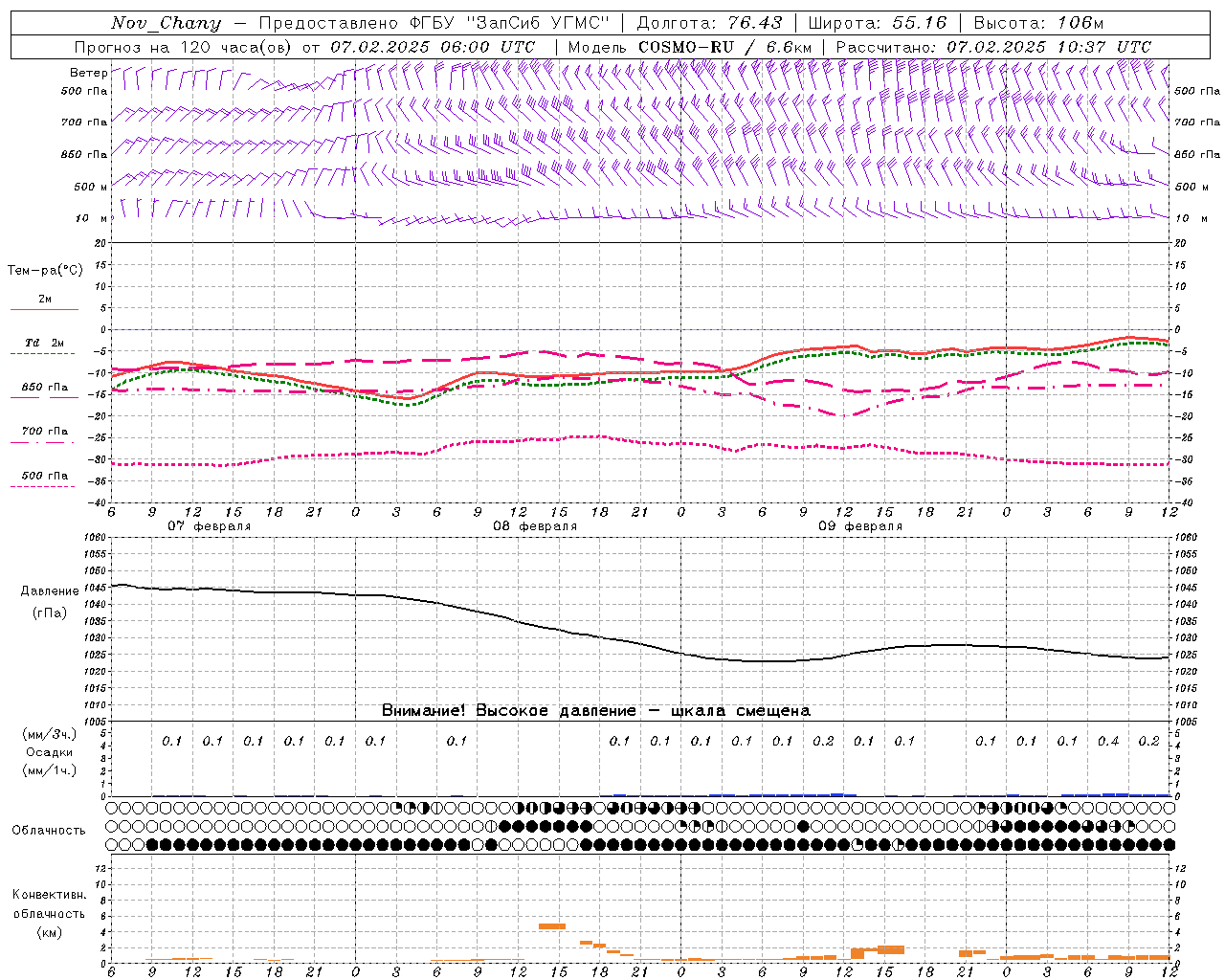Viewport: 1225px width, 980px height.
Task: Click the "(мм/3ч.)" precipitation unit label
Action: tap(49, 734)
